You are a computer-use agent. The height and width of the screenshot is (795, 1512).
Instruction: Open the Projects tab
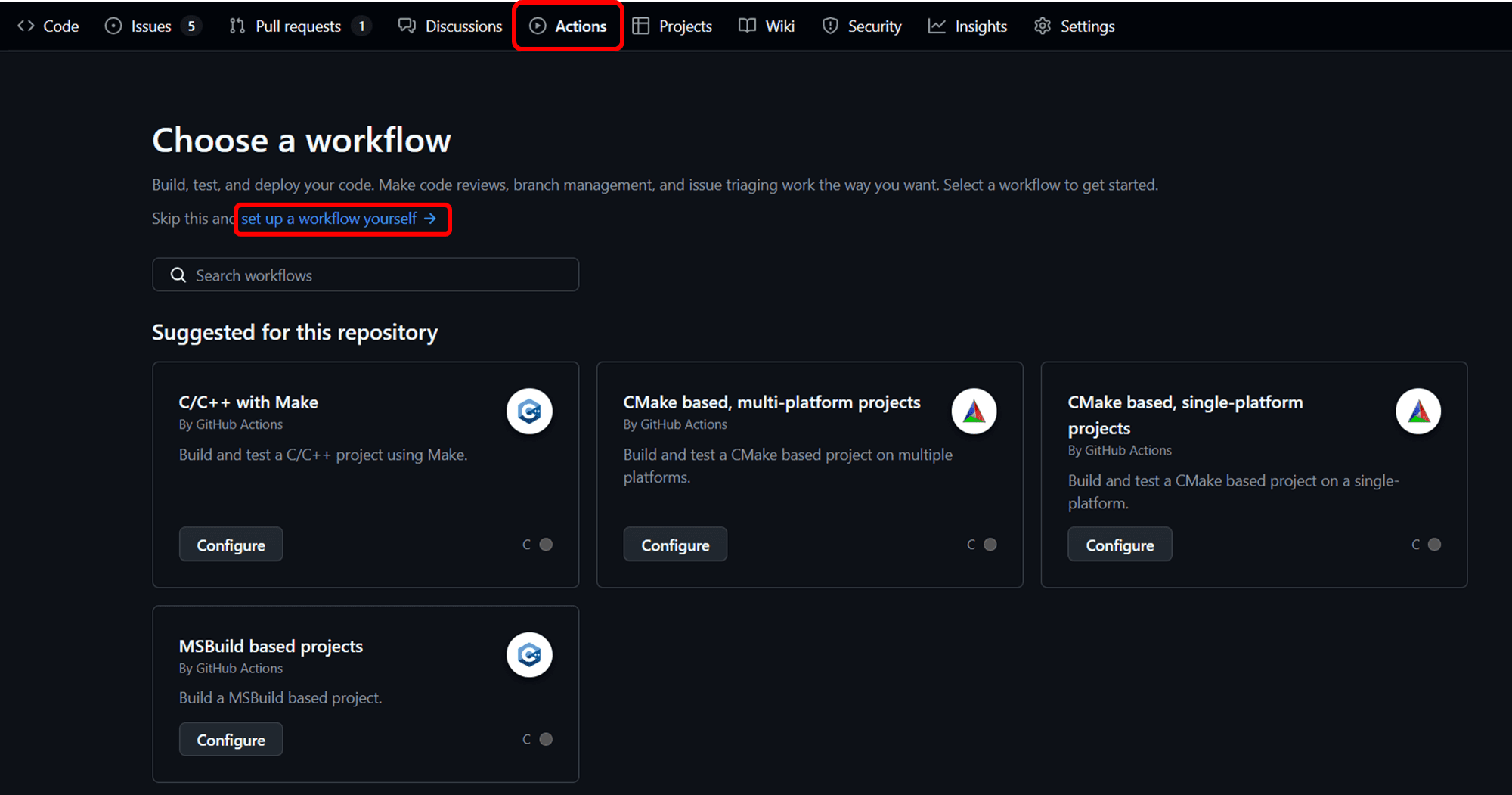(672, 26)
